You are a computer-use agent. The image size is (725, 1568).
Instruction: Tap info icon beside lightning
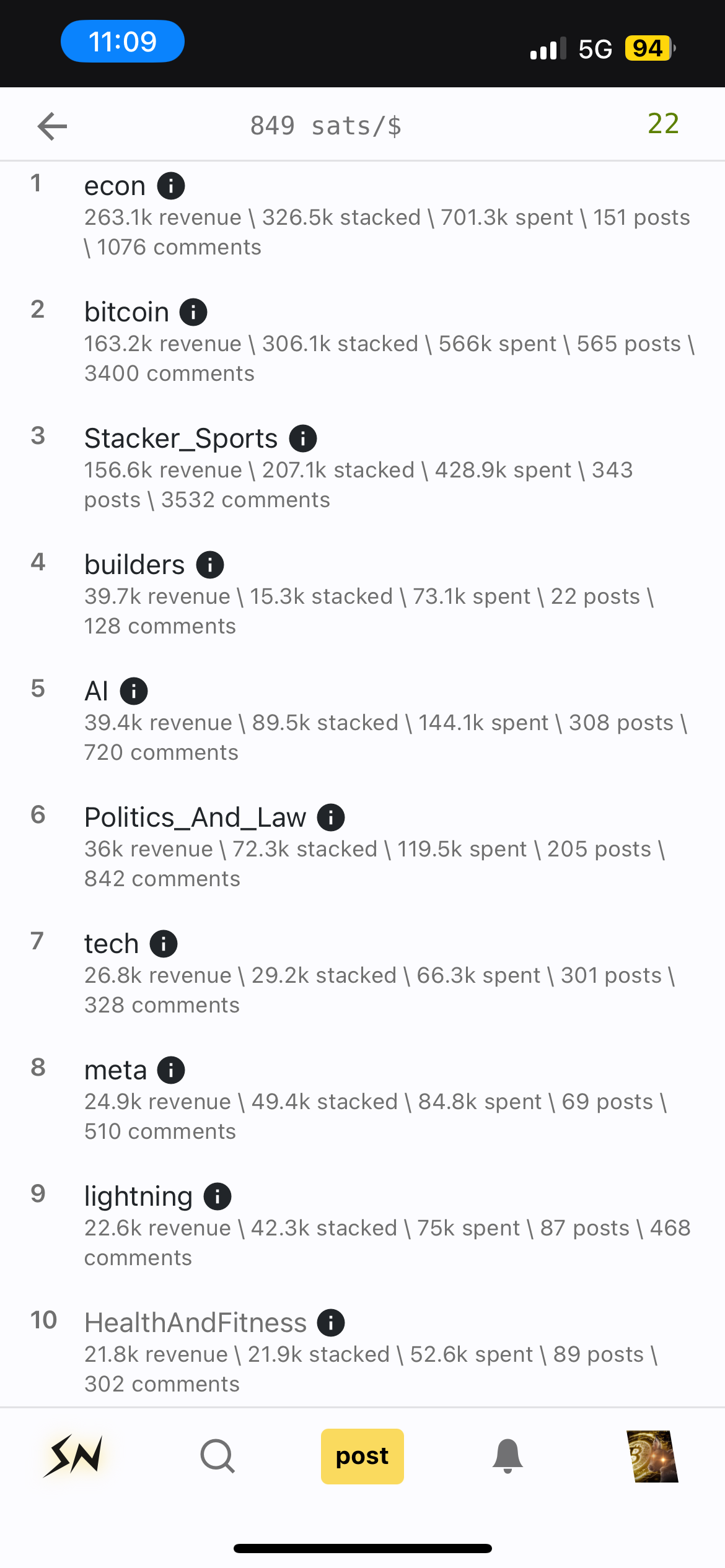[x=217, y=1196]
